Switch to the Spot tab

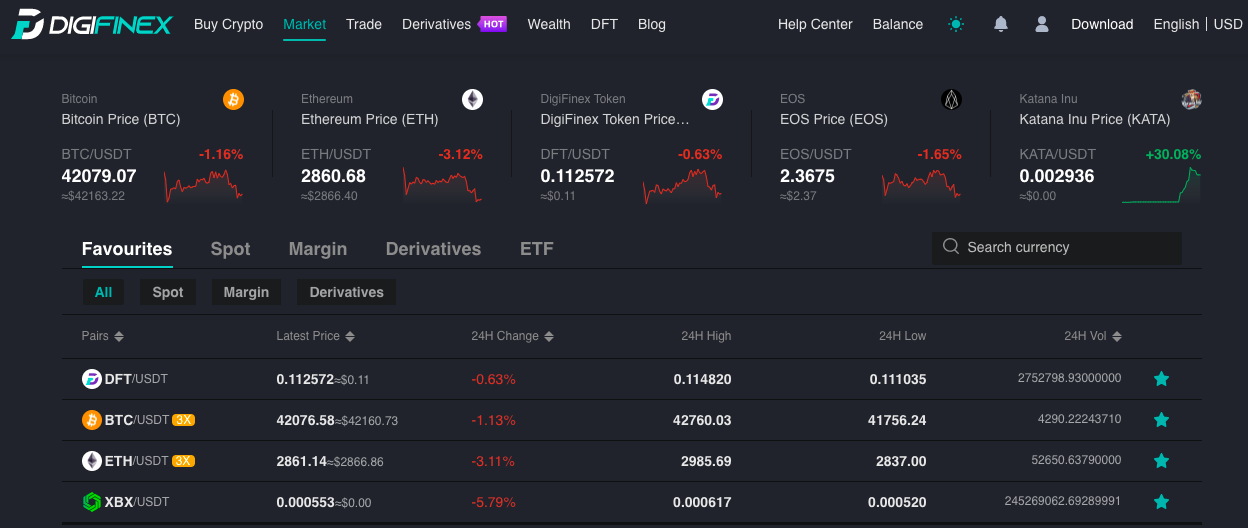tap(230, 249)
